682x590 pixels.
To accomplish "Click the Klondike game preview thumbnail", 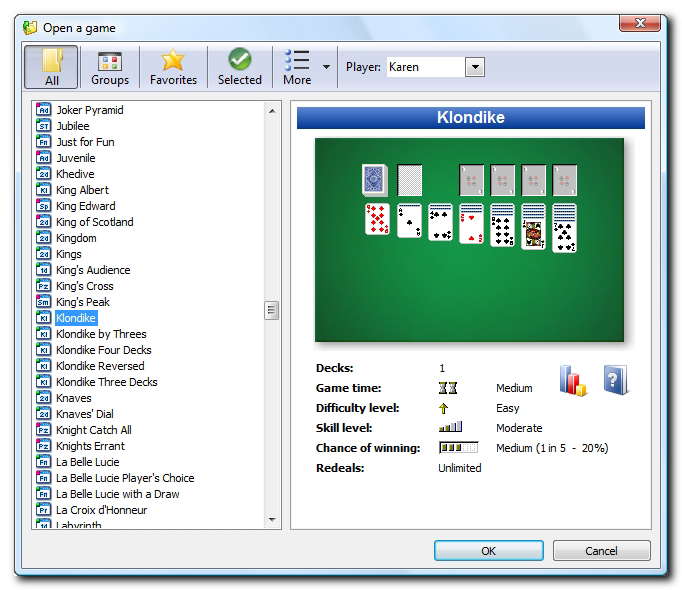I will 469,240.
